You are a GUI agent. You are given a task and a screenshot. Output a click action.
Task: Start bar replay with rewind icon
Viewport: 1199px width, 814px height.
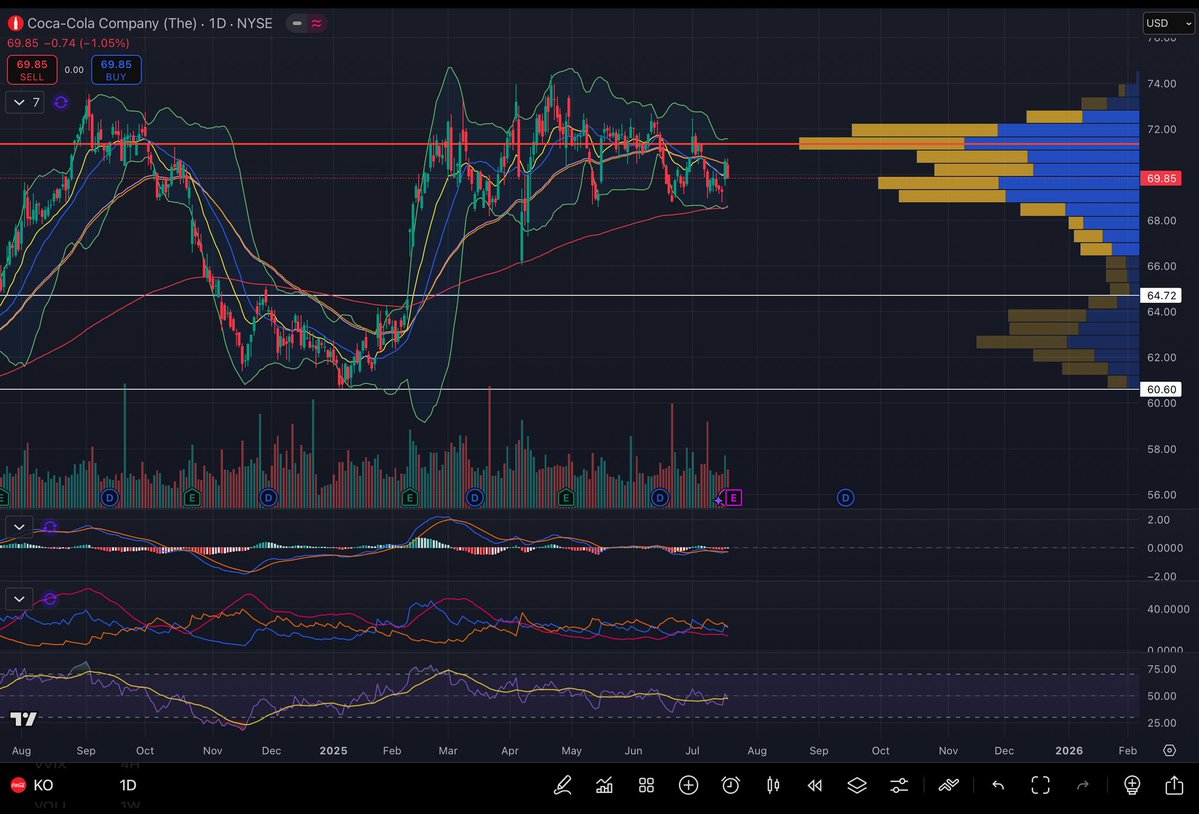click(815, 785)
